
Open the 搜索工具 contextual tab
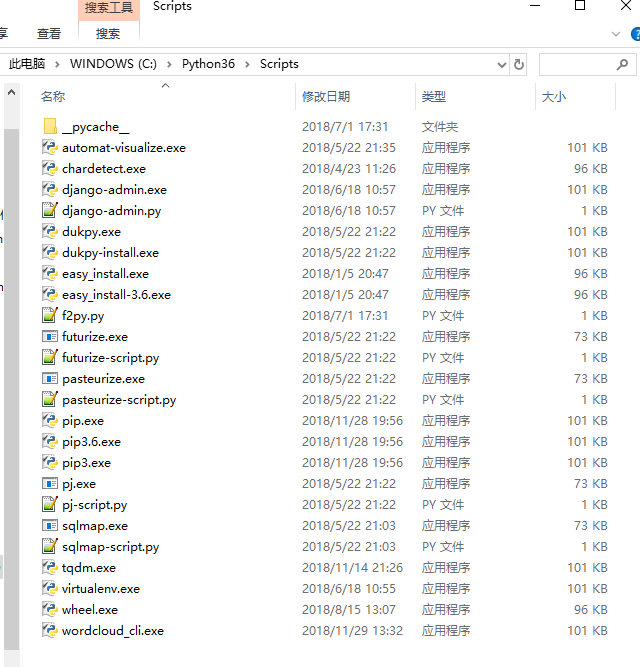click(x=108, y=8)
